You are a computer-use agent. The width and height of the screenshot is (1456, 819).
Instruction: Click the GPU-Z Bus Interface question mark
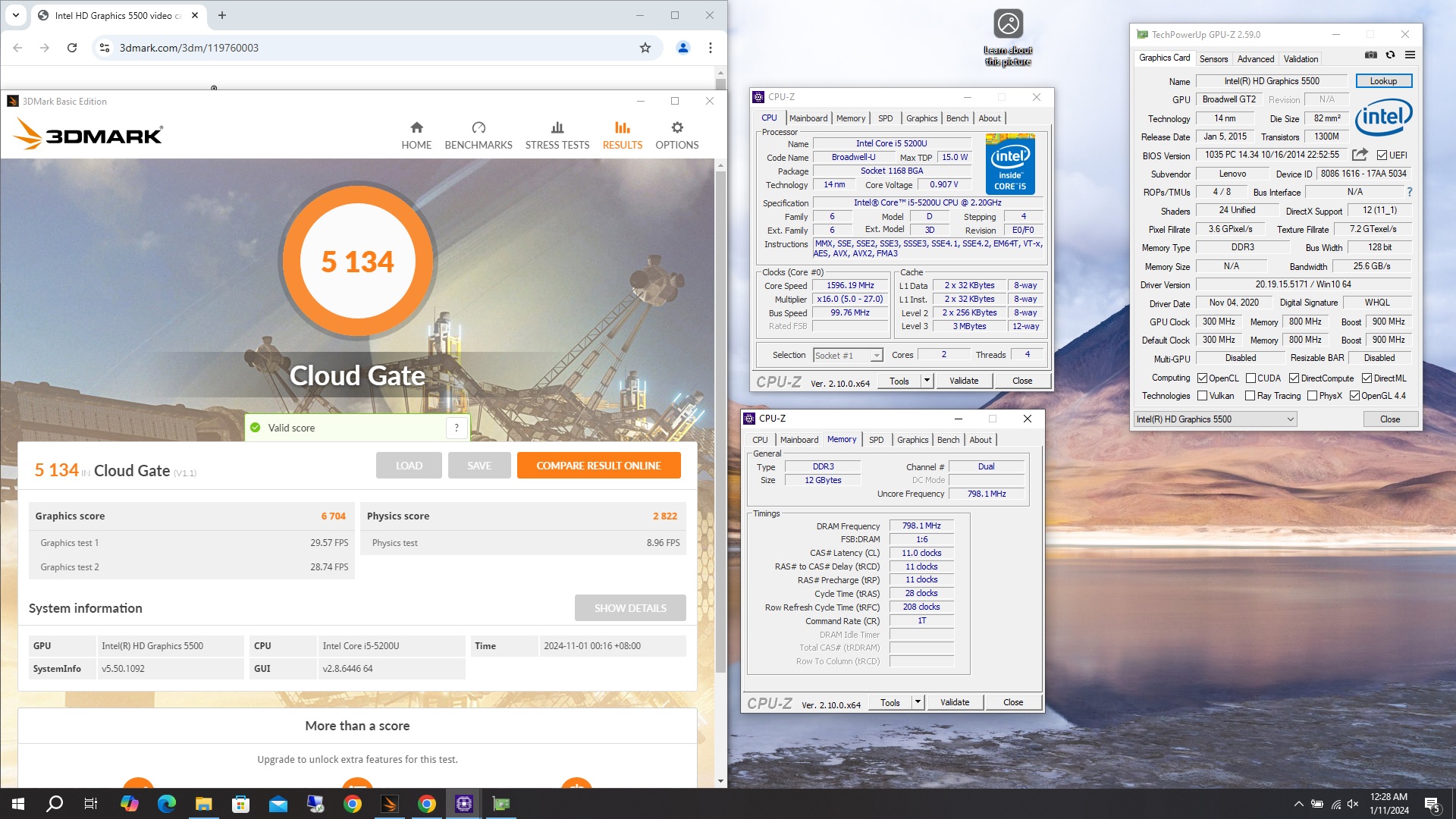tap(1410, 192)
